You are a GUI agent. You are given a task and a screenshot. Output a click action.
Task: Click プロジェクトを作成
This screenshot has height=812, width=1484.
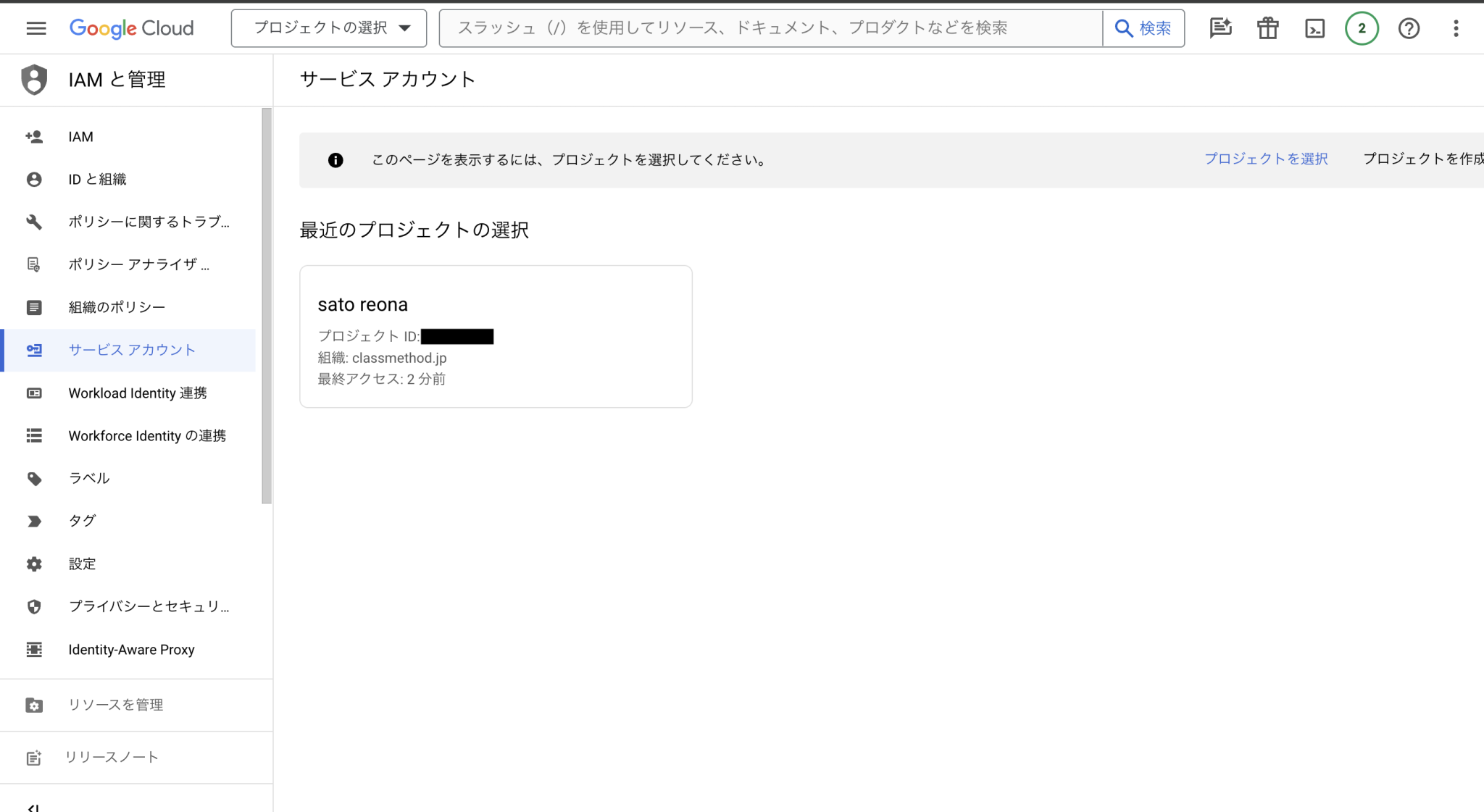pyautogui.click(x=1422, y=159)
